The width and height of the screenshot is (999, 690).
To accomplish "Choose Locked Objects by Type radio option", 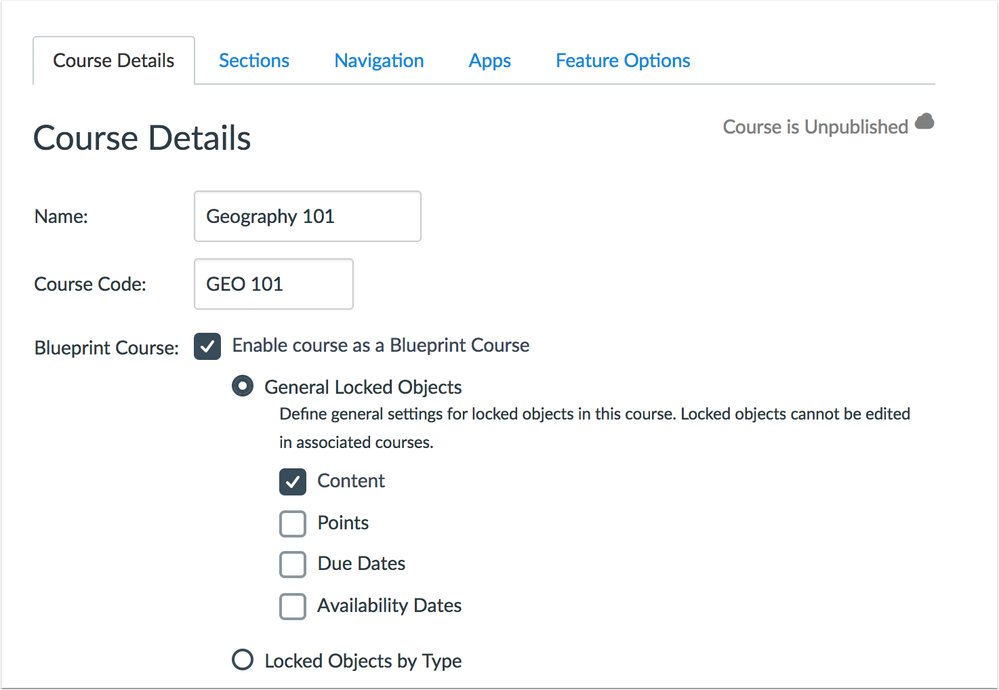I will point(243,659).
